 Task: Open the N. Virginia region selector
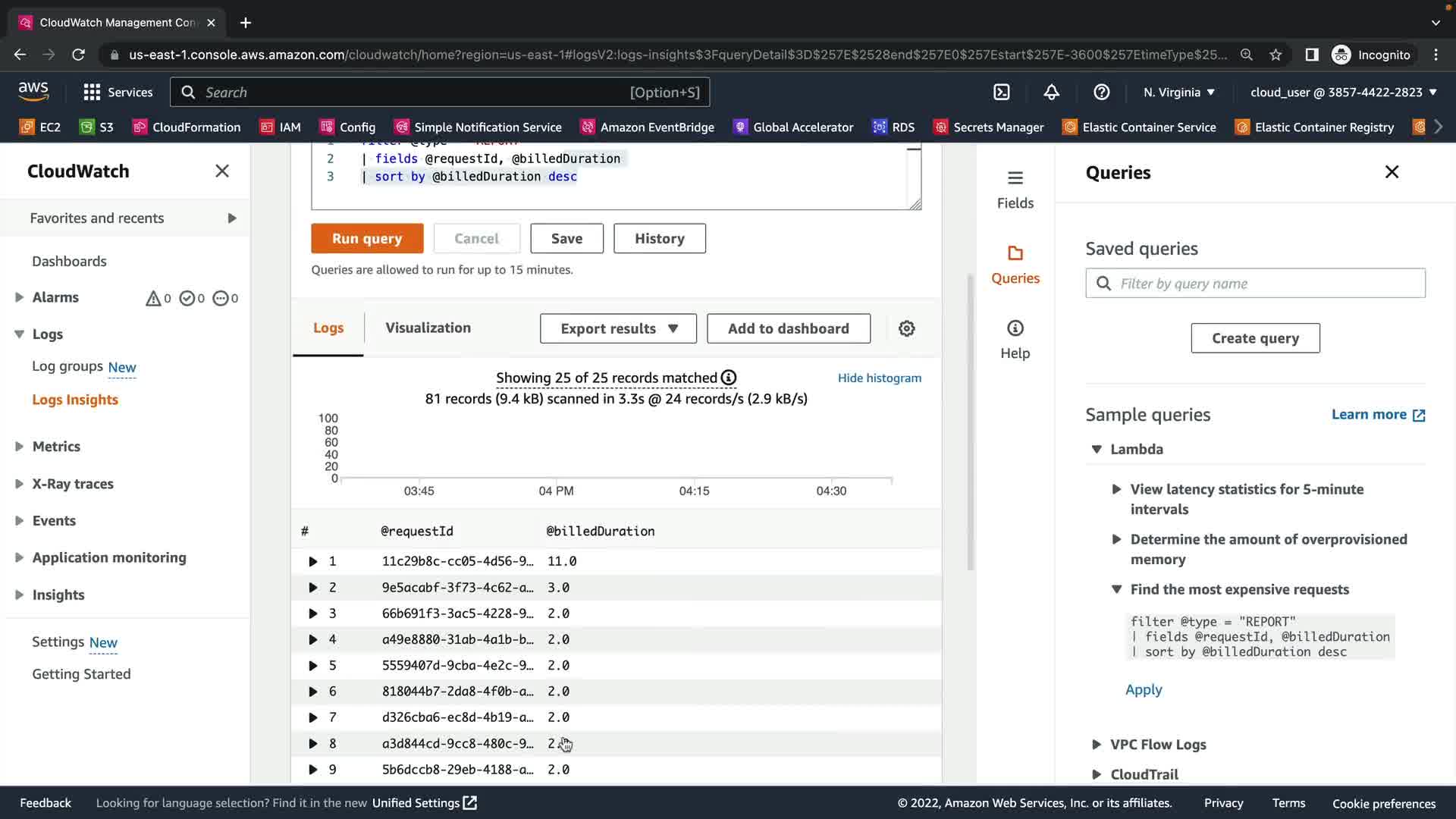tap(1178, 93)
